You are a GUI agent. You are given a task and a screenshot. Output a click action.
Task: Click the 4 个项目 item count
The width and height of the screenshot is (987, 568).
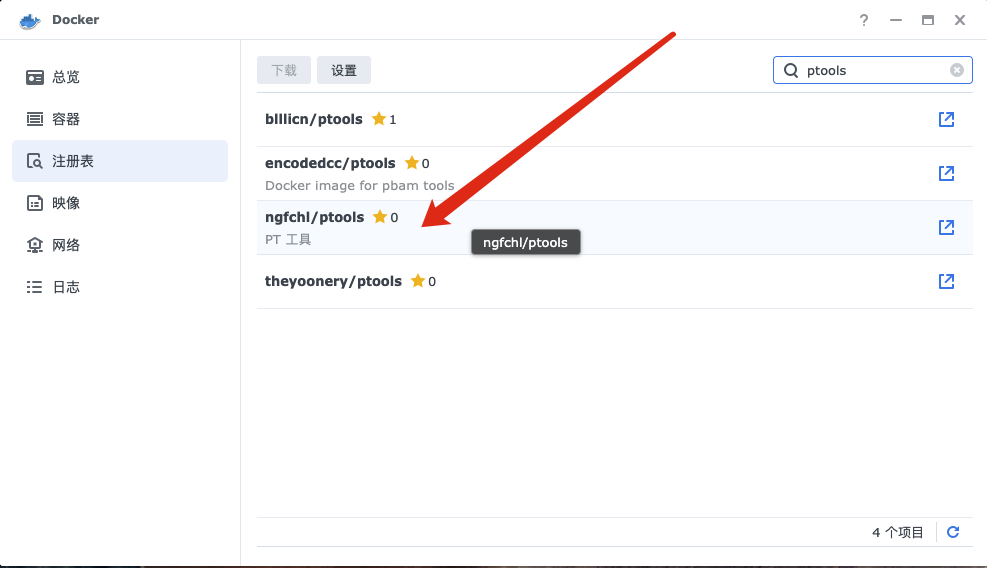[x=898, y=533]
